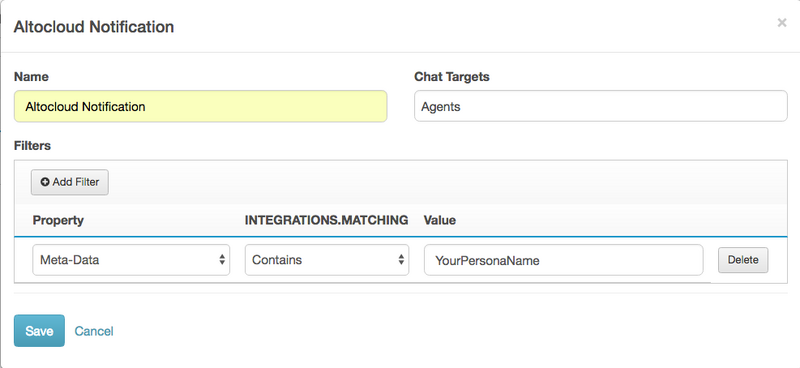Click the Chat Targets label

click(x=452, y=77)
